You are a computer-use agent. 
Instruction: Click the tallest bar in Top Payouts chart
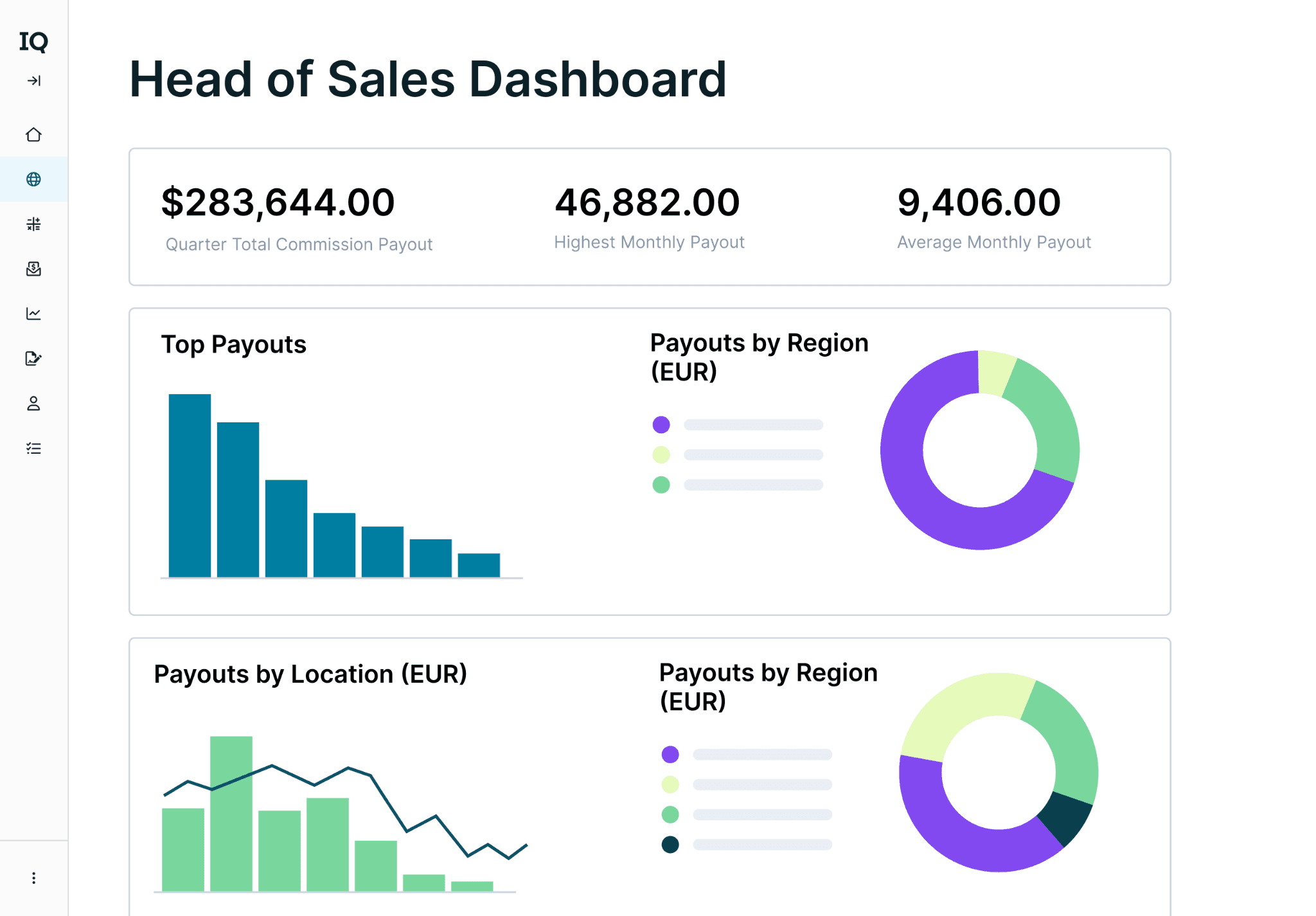tap(190, 485)
